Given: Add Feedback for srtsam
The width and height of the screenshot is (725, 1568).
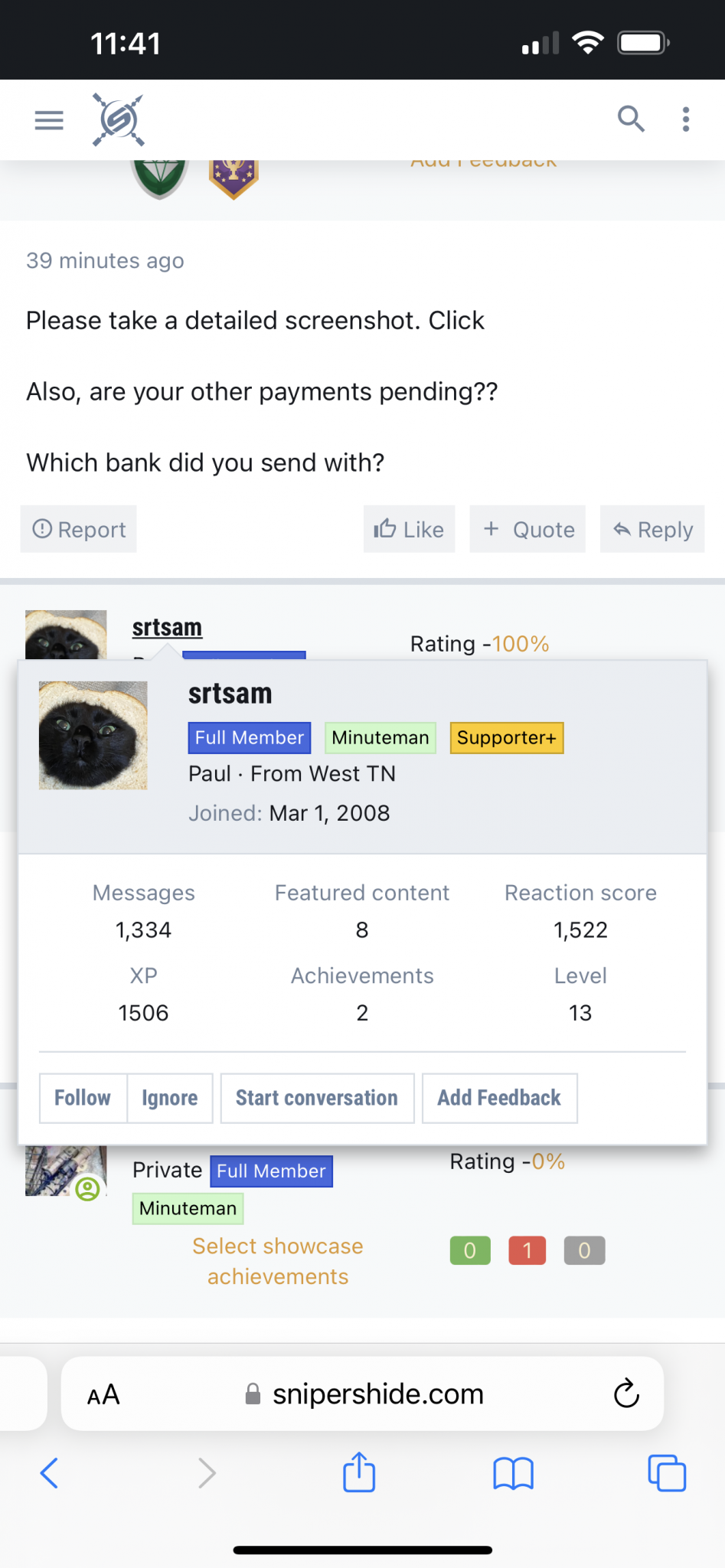Looking at the screenshot, I should [499, 1098].
